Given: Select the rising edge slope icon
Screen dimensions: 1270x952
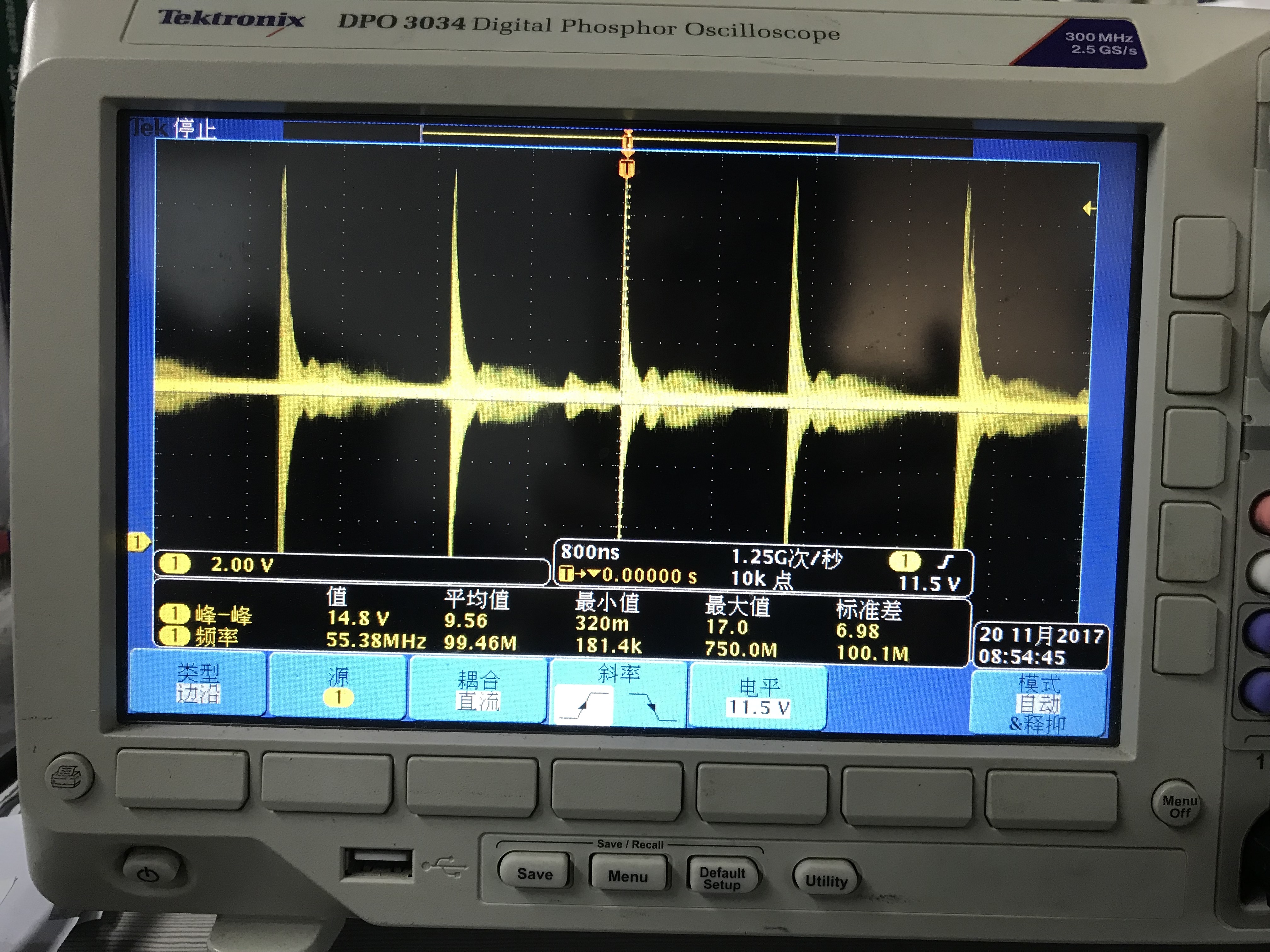Looking at the screenshot, I should [585, 705].
